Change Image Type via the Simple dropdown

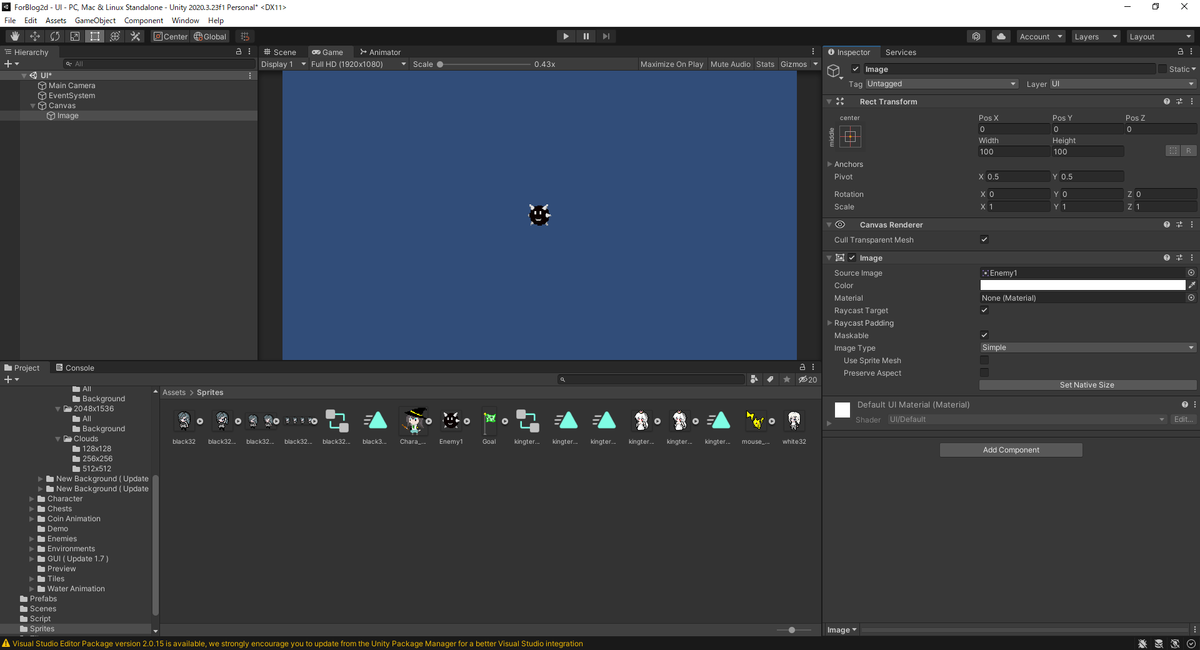pos(1085,347)
